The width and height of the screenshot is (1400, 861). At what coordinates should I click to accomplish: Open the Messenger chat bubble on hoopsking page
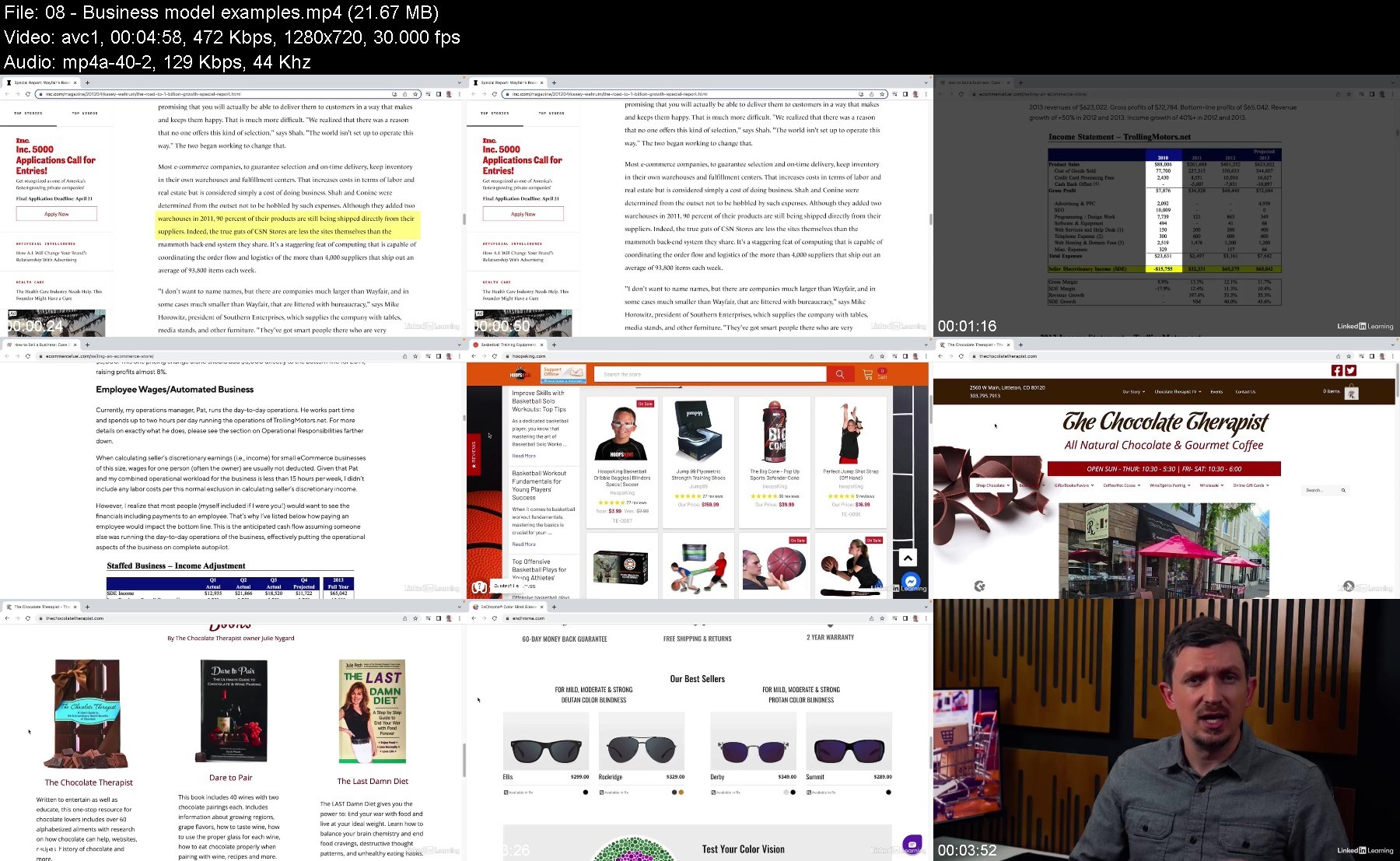click(x=912, y=581)
